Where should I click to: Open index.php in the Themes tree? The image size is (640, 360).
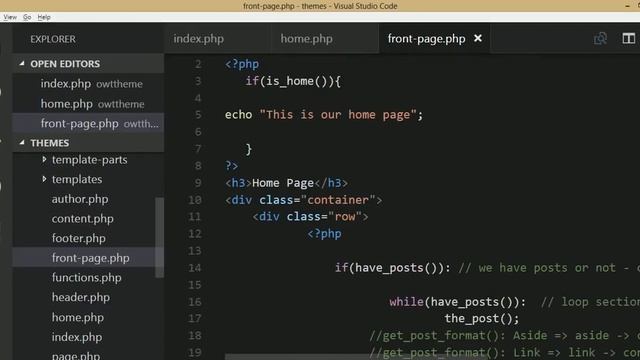tap(77, 337)
